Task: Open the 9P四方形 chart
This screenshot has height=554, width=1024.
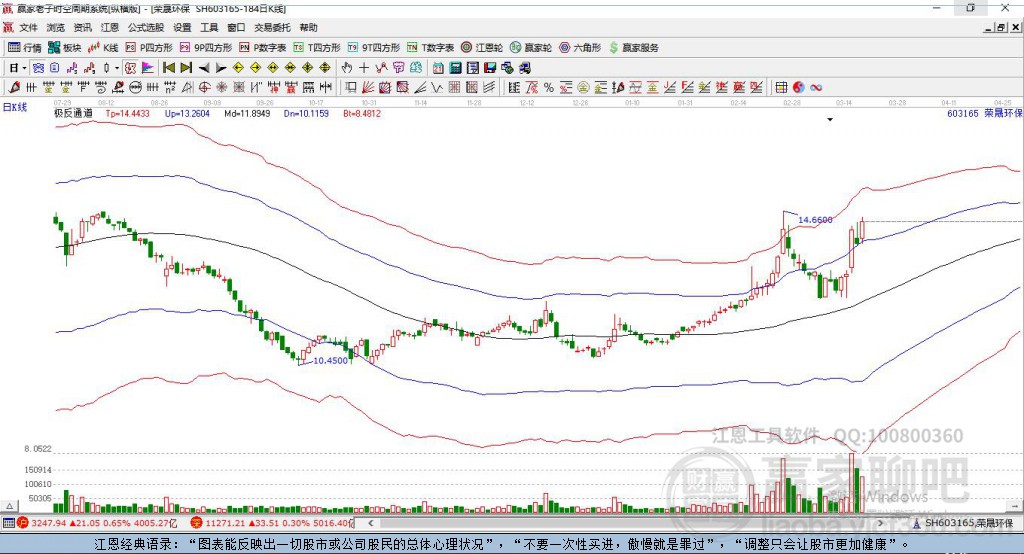Action: pos(206,48)
